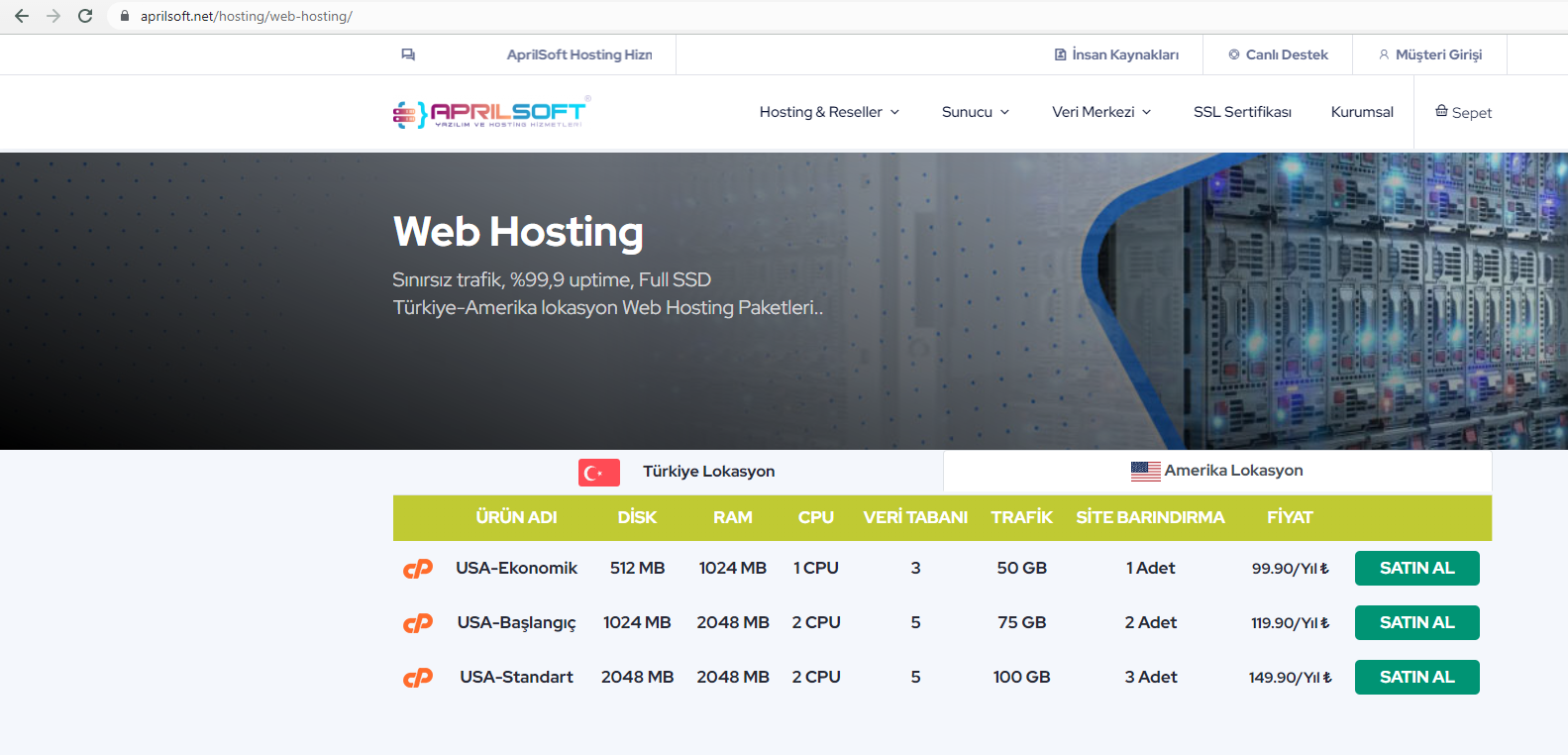Click the 1 CPU value for USA-Ekonomik
Image resolution: width=1568 pixels, height=755 pixels.
pyautogui.click(x=816, y=568)
